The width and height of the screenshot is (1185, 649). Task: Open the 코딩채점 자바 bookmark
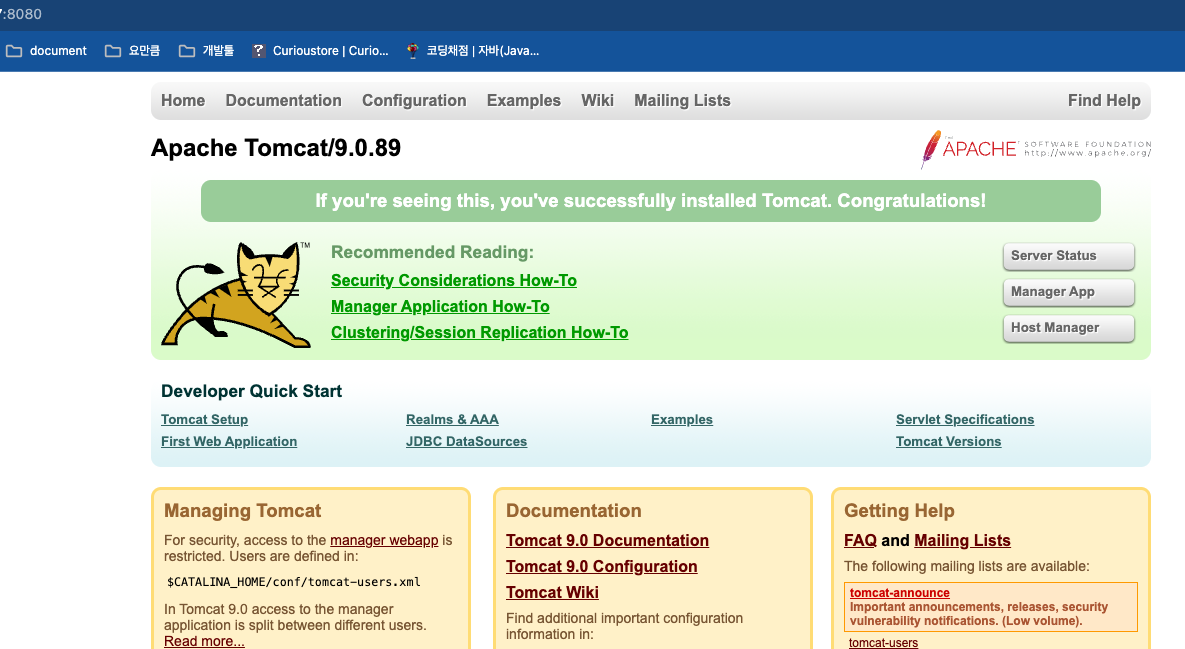pos(472,51)
